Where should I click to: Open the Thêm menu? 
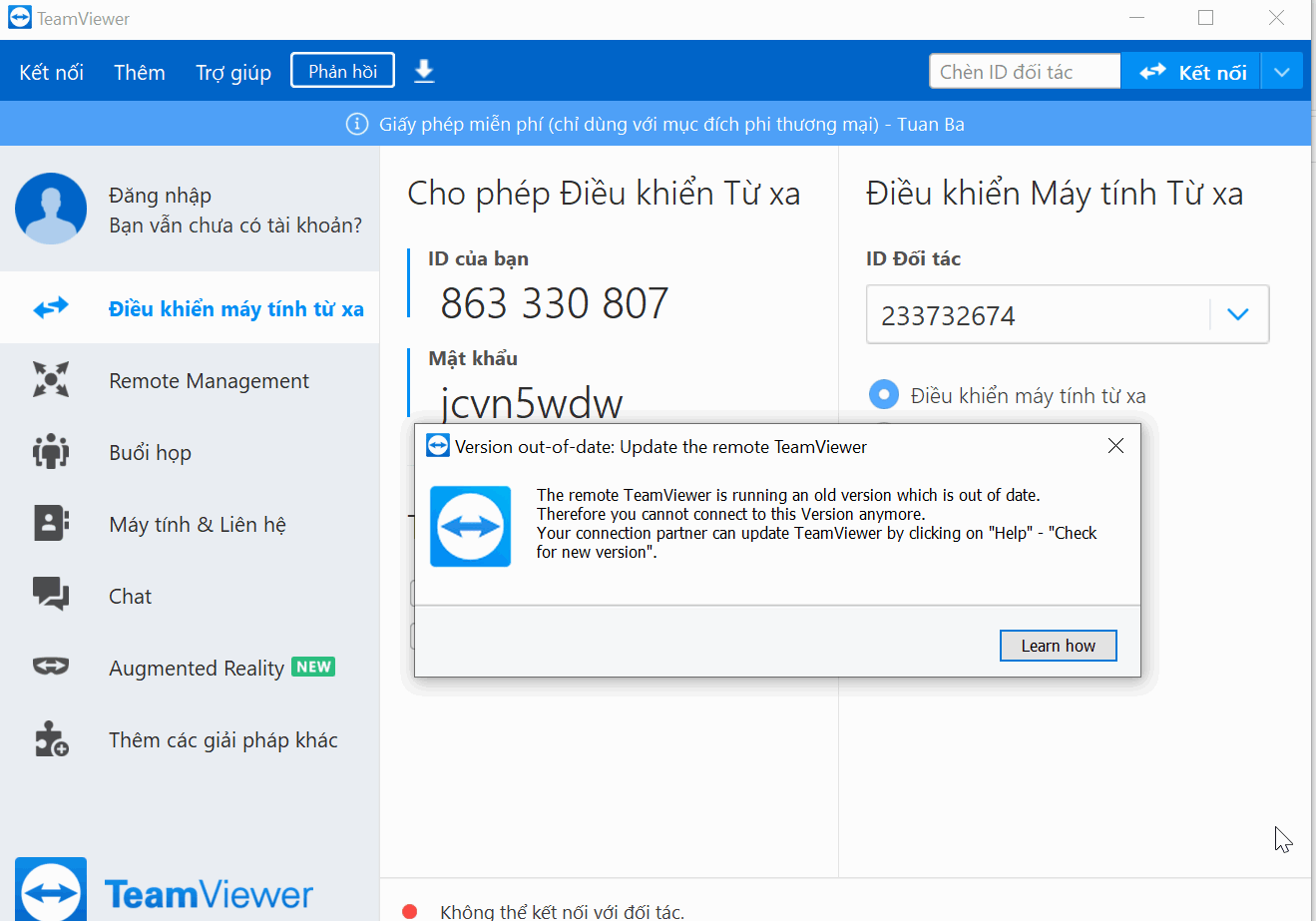tap(140, 72)
